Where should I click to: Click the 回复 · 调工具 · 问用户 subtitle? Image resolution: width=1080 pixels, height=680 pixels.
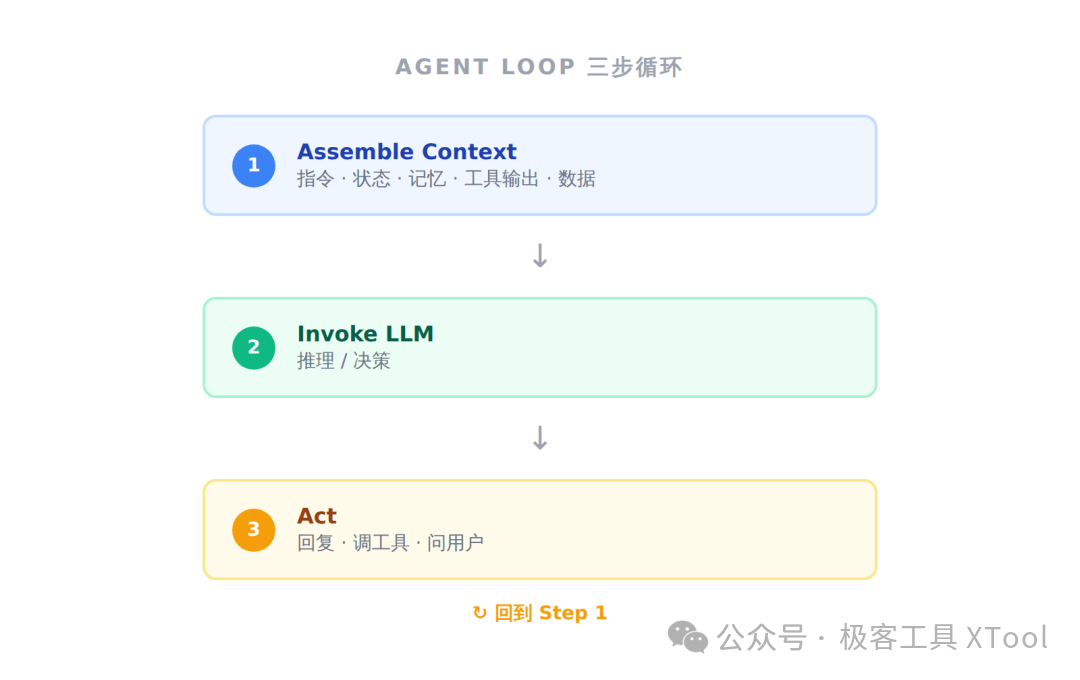[390, 543]
